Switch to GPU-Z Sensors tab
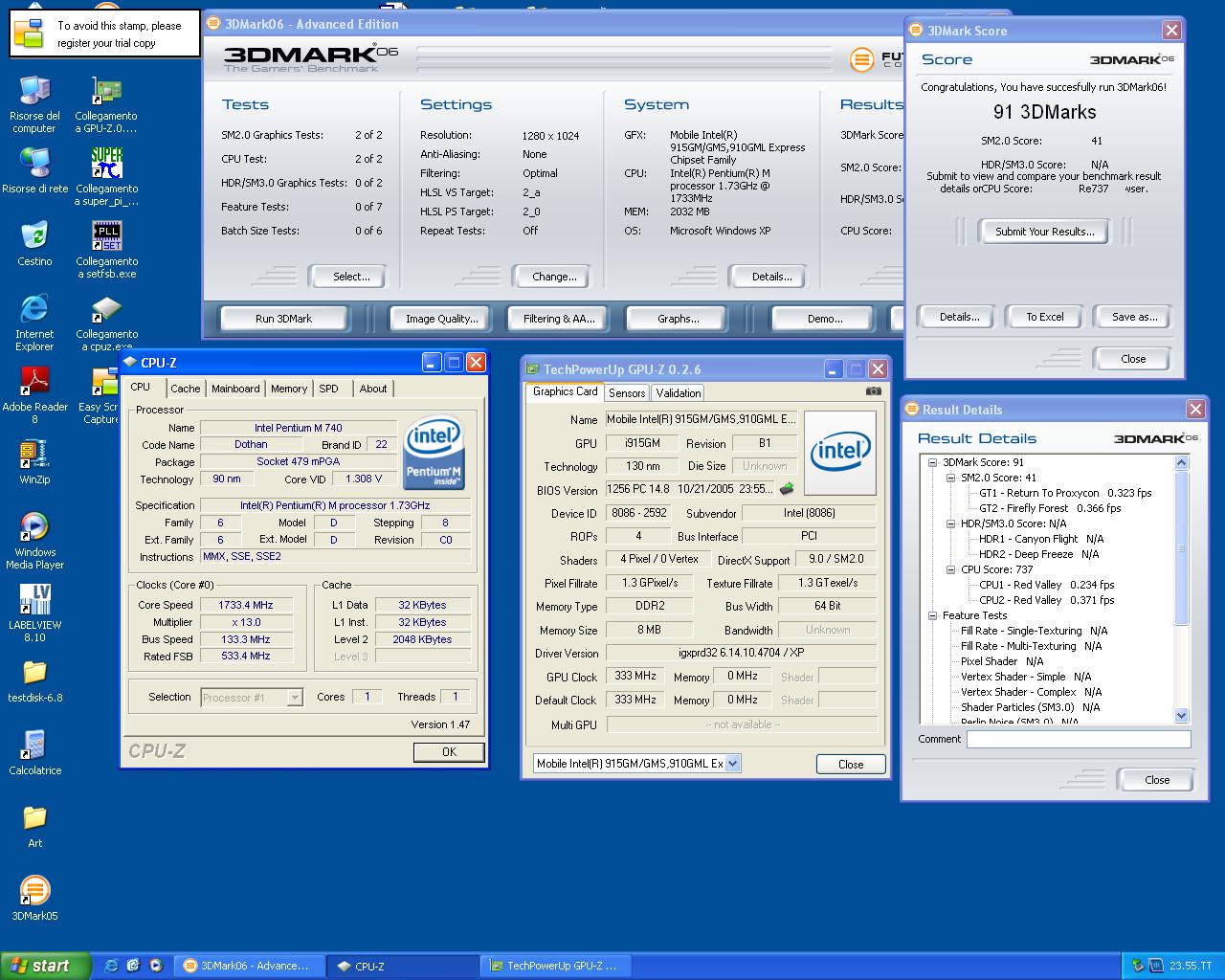 [x=627, y=393]
